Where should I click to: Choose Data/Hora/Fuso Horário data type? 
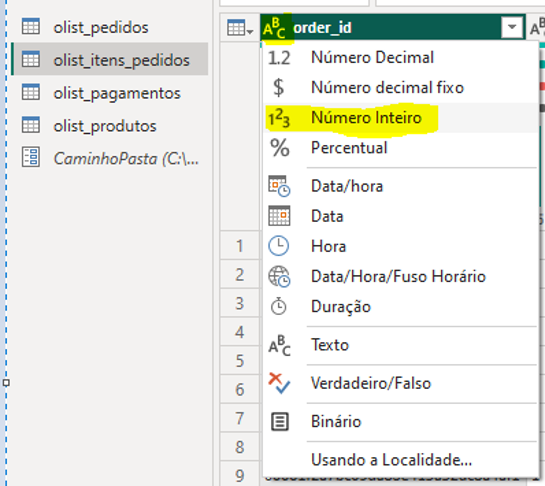click(x=401, y=276)
